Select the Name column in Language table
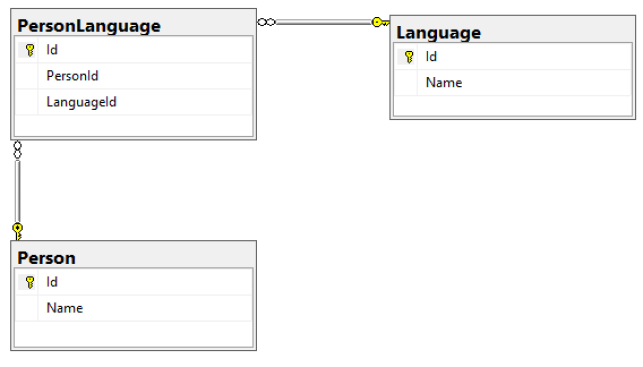 pos(513,83)
